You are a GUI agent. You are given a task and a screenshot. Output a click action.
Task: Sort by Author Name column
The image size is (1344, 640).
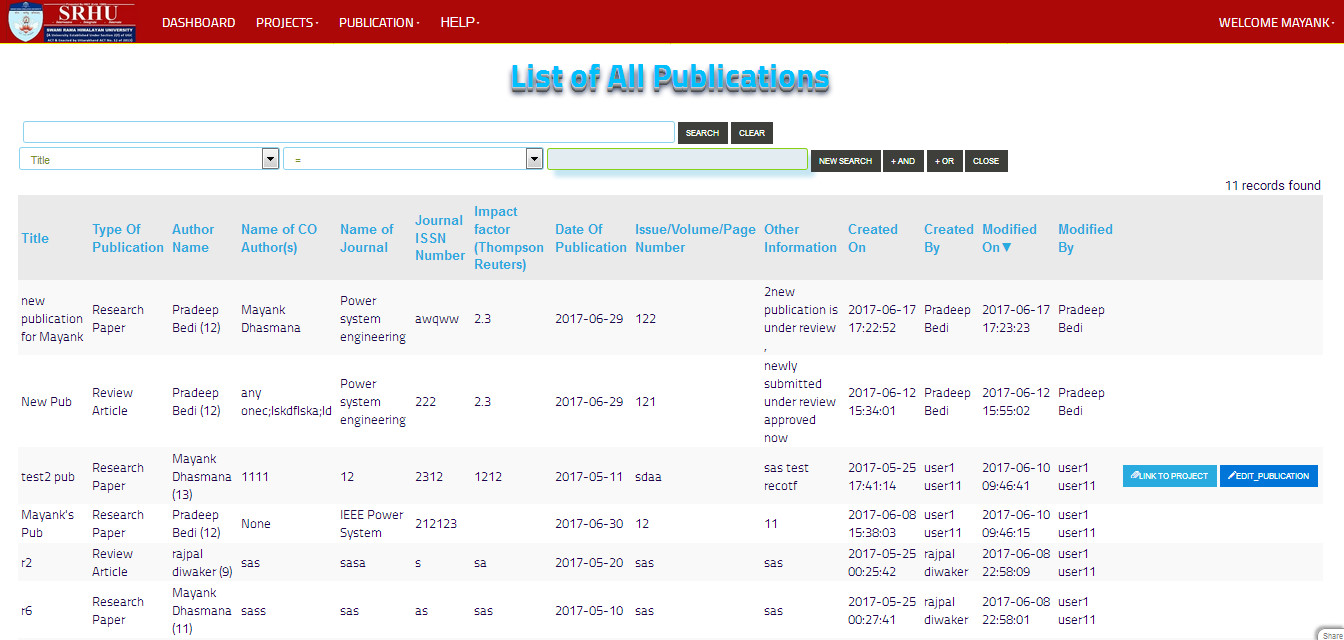point(193,238)
